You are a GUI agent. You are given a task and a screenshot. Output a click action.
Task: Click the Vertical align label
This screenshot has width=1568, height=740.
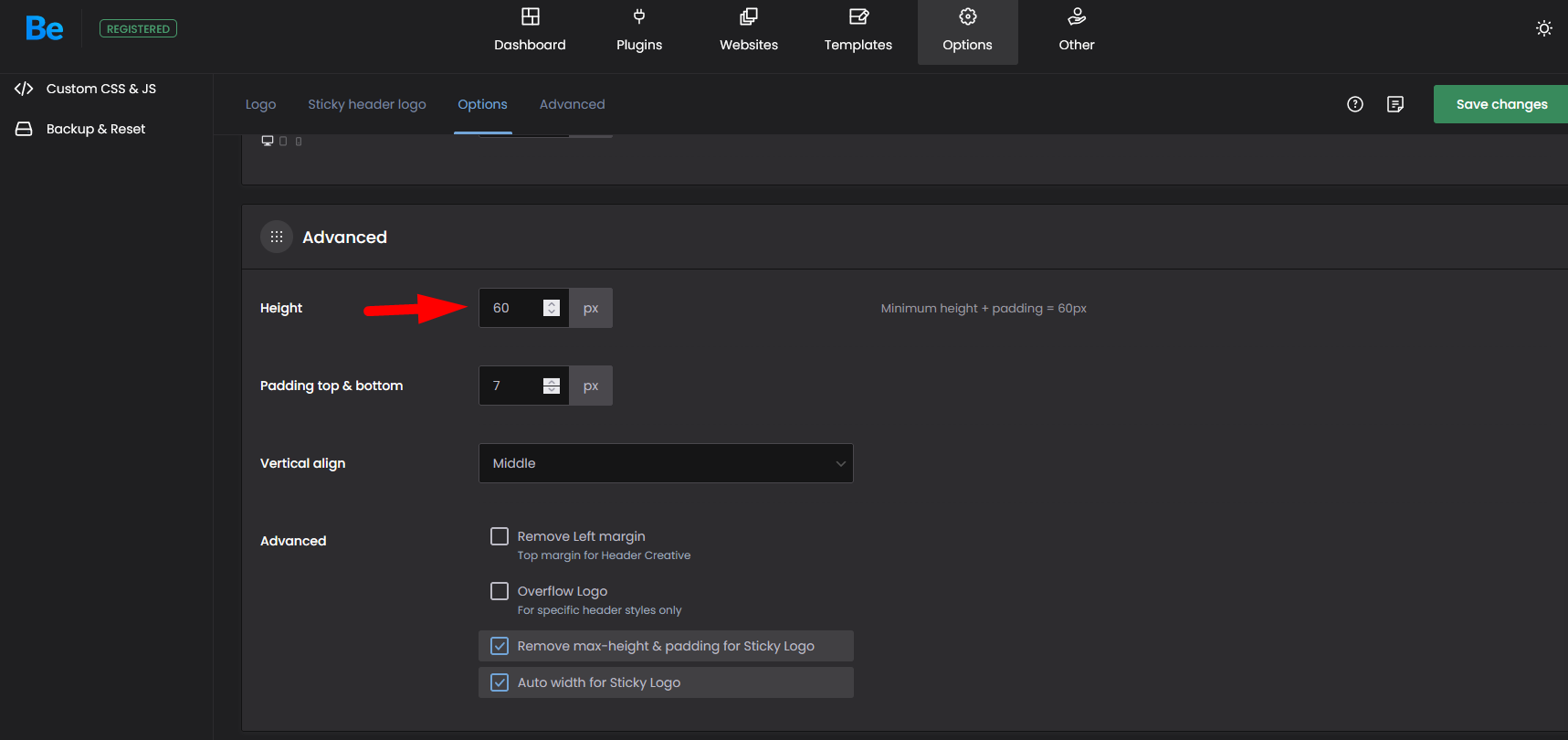tap(302, 463)
